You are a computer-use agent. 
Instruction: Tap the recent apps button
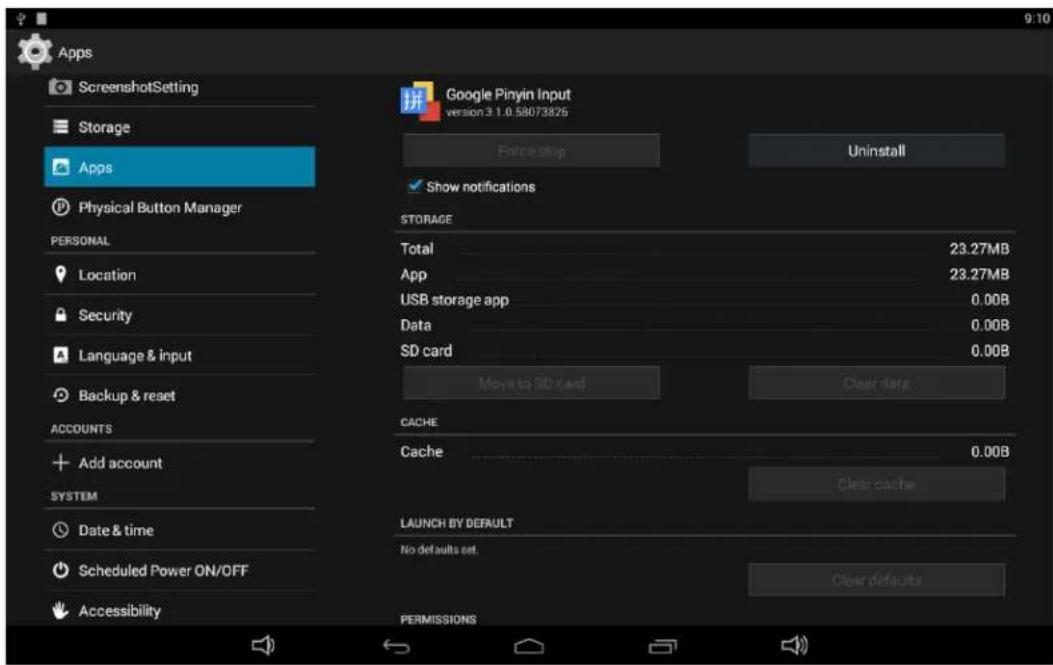click(x=663, y=646)
